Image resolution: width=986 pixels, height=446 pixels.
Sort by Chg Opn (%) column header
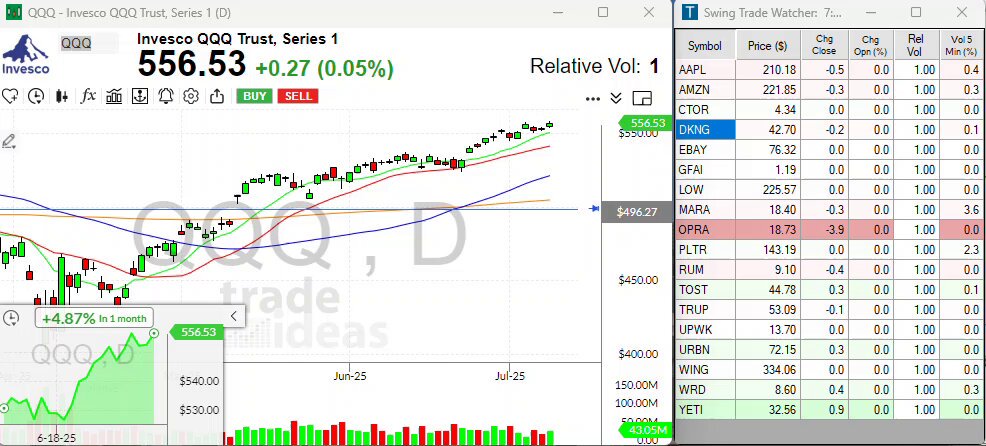[x=870, y=45]
